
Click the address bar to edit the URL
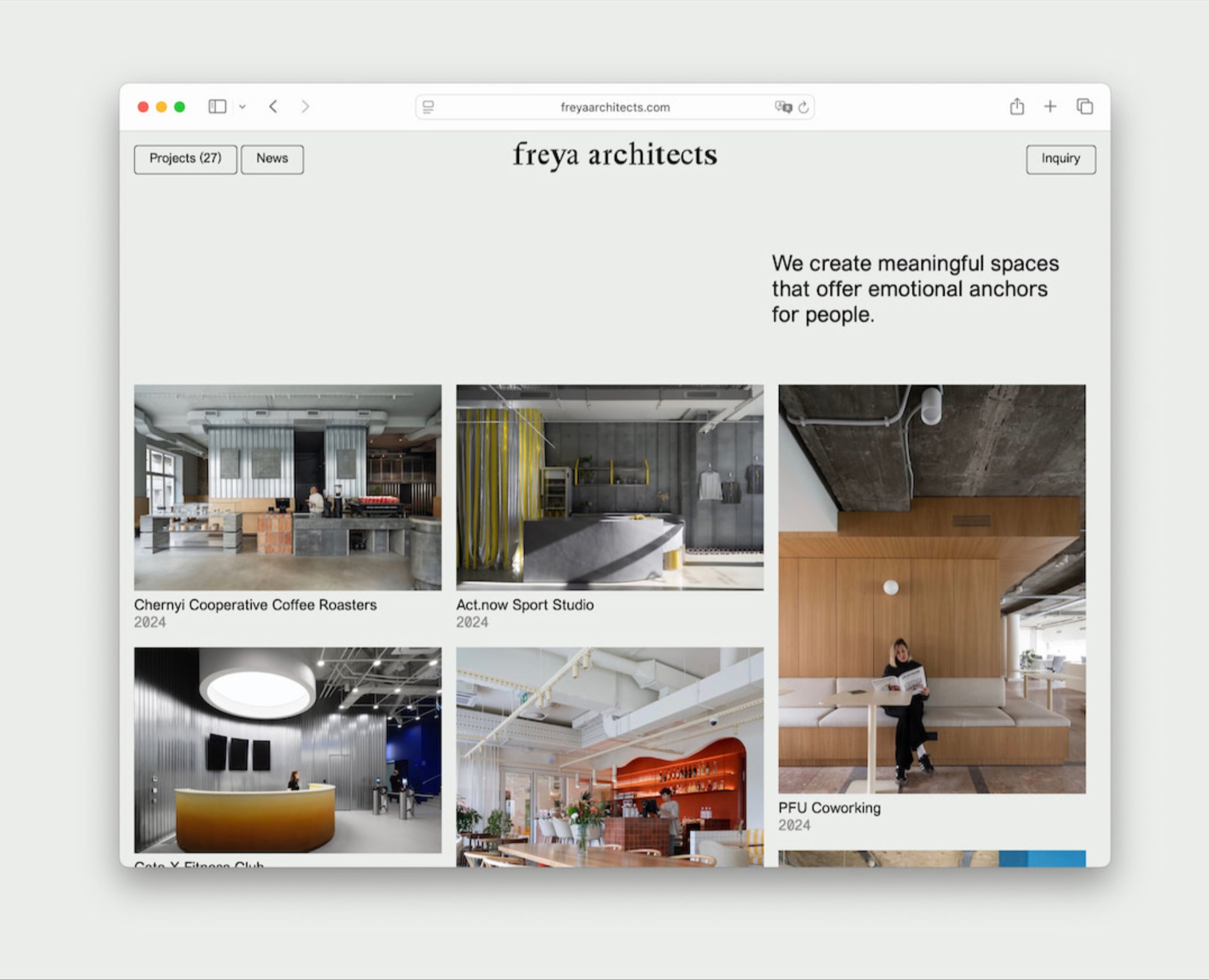click(x=615, y=107)
